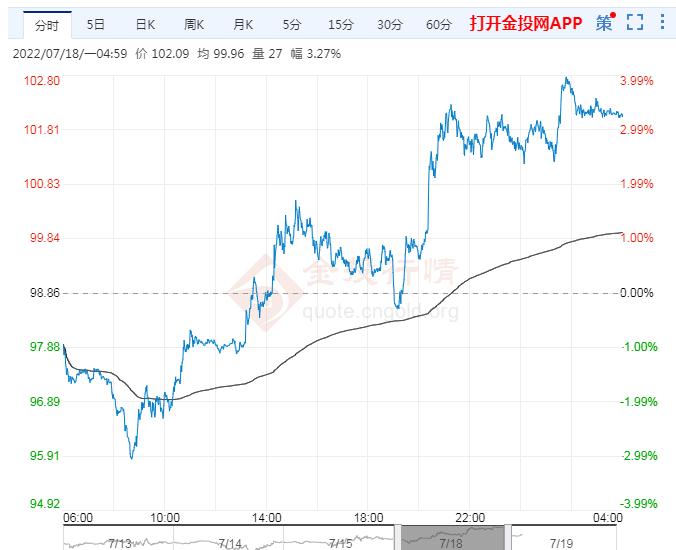Click the 量 27 volume readout
676x550 pixels.
(x=267, y=53)
